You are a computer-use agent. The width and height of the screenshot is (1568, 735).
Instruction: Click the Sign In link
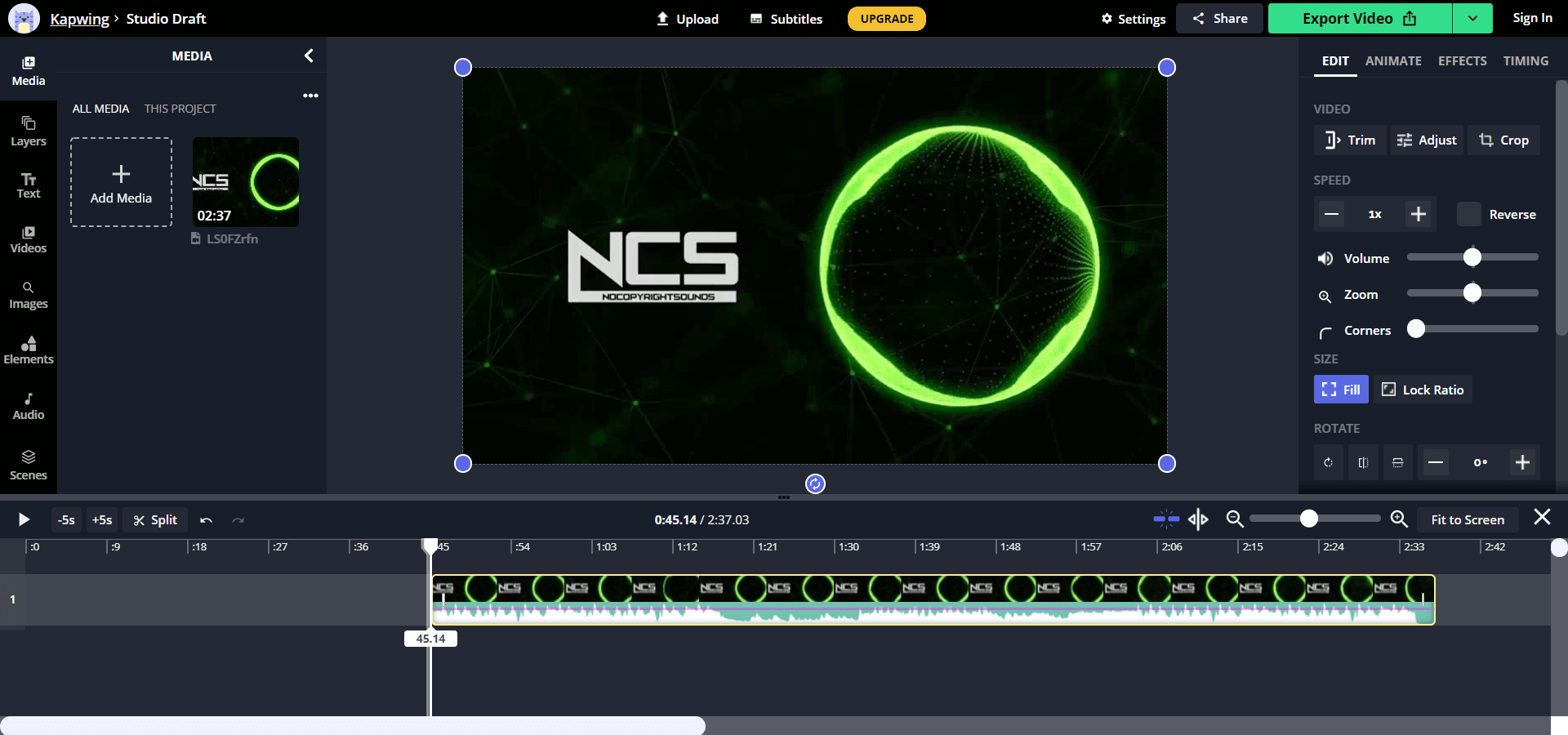[x=1532, y=18]
